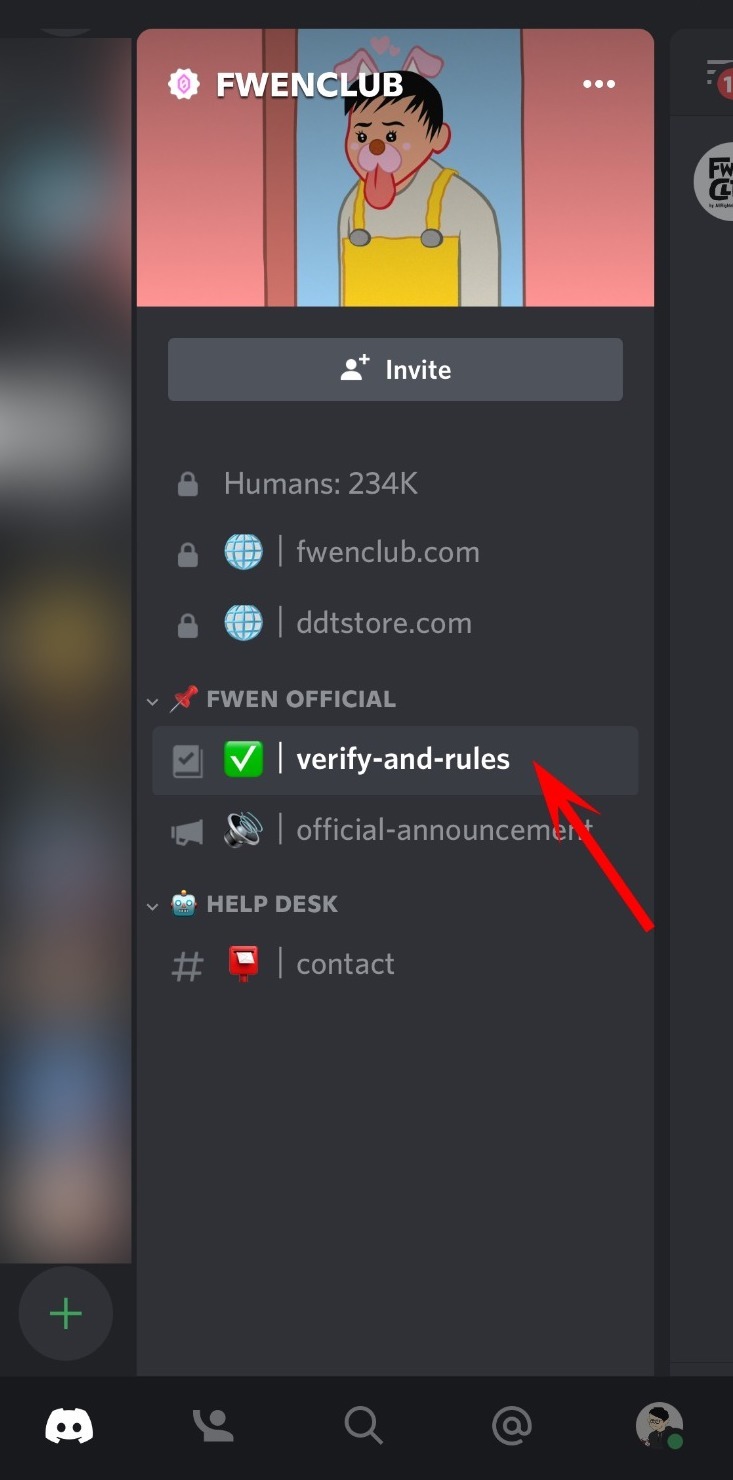Open the FWENCLUB server name header
This screenshot has width=733, height=1480.
tap(309, 85)
